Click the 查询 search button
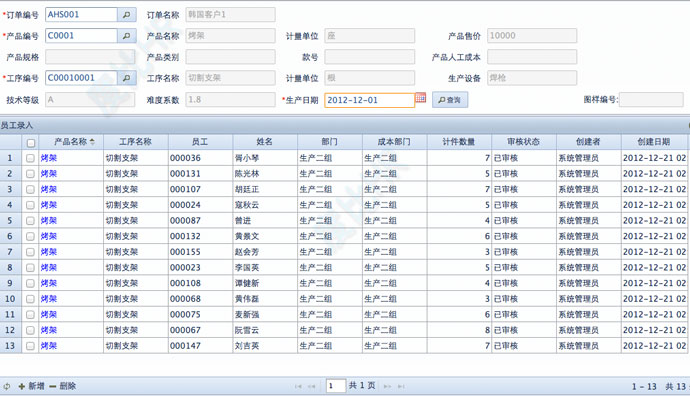 pyautogui.click(x=450, y=100)
